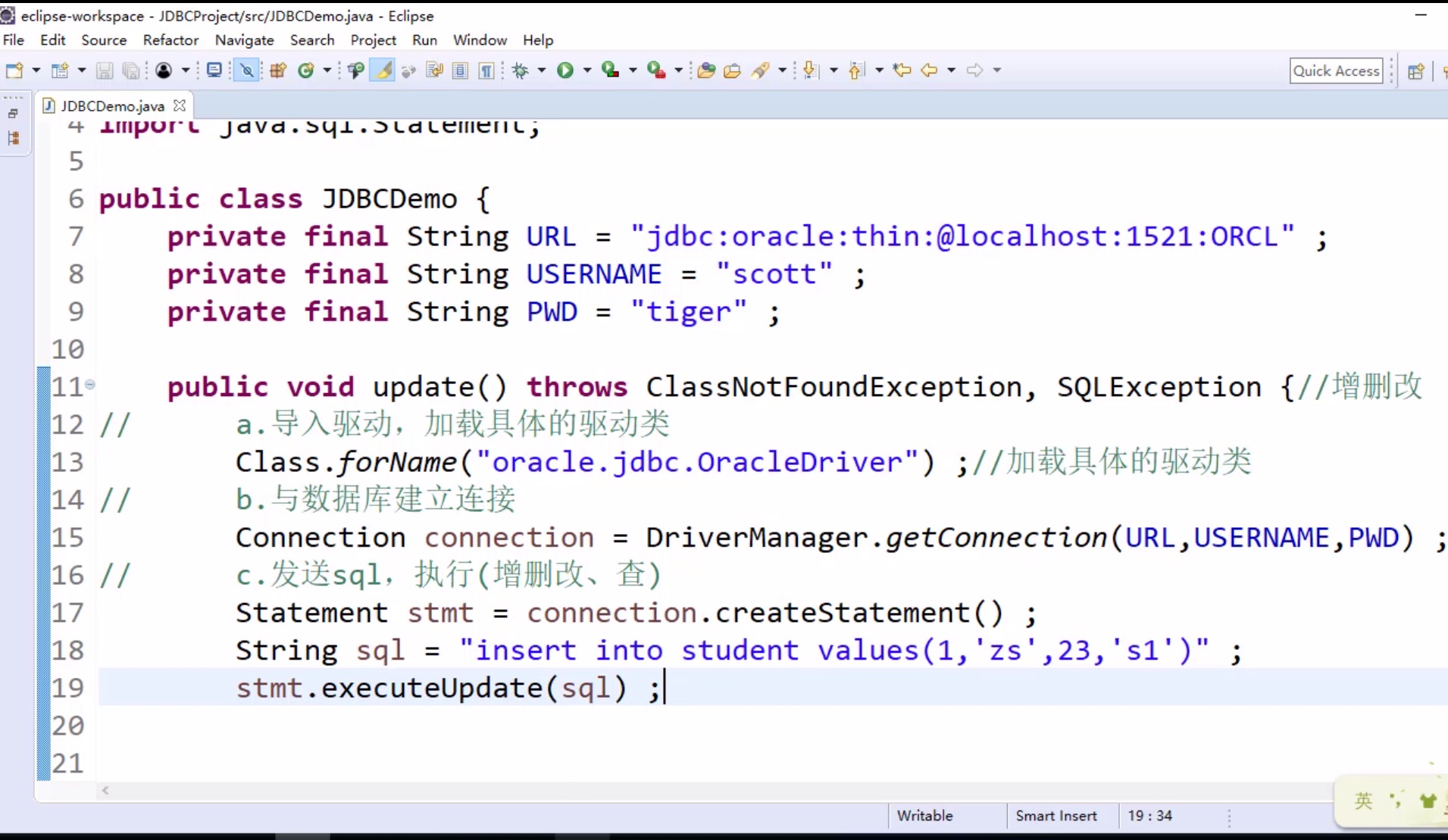
Task: Save the current file with Save icon
Action: coord(105,70)
